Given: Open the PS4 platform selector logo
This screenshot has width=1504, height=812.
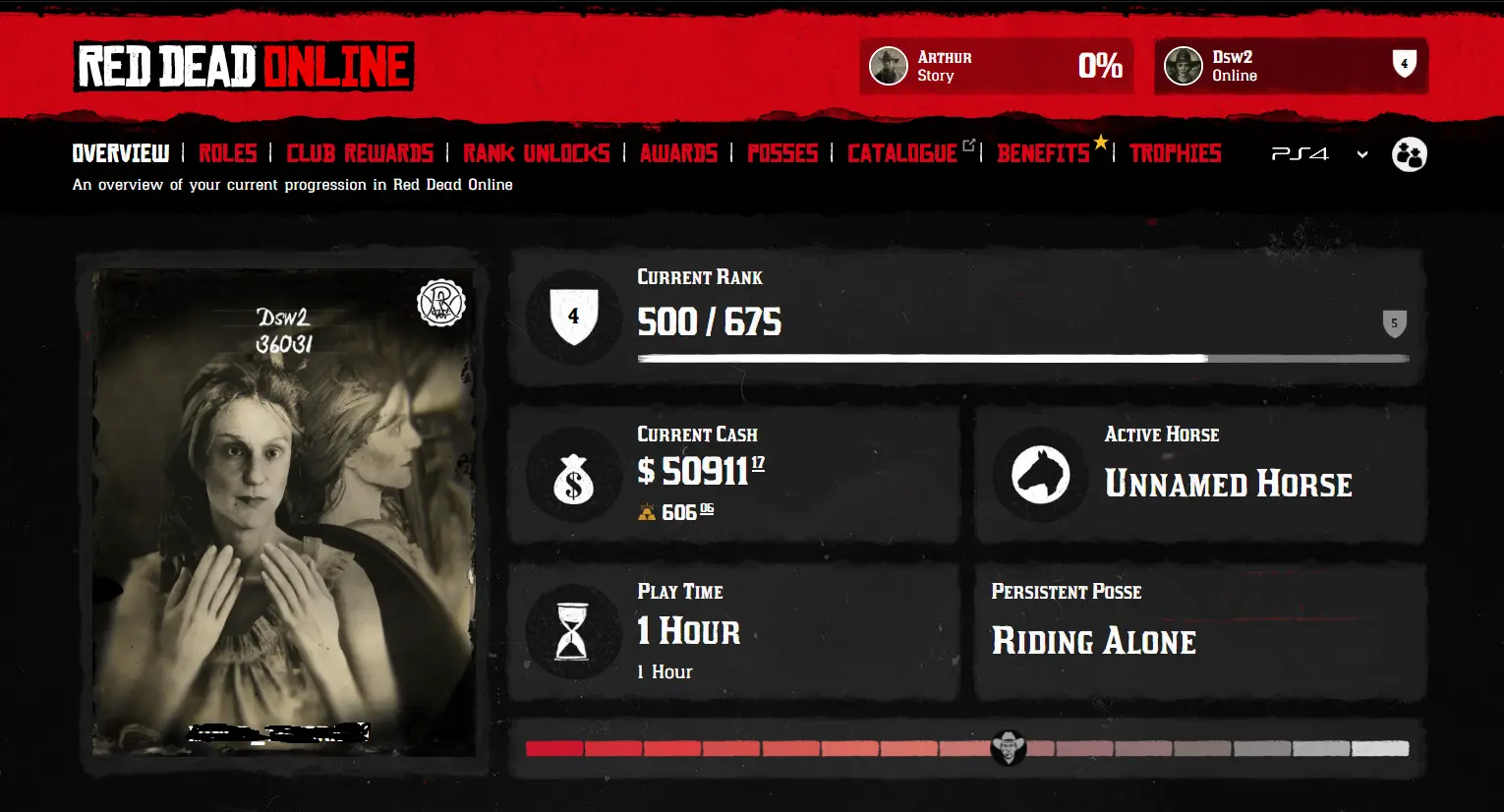Looking at the screenshot, I should (x=1300, y=154).
